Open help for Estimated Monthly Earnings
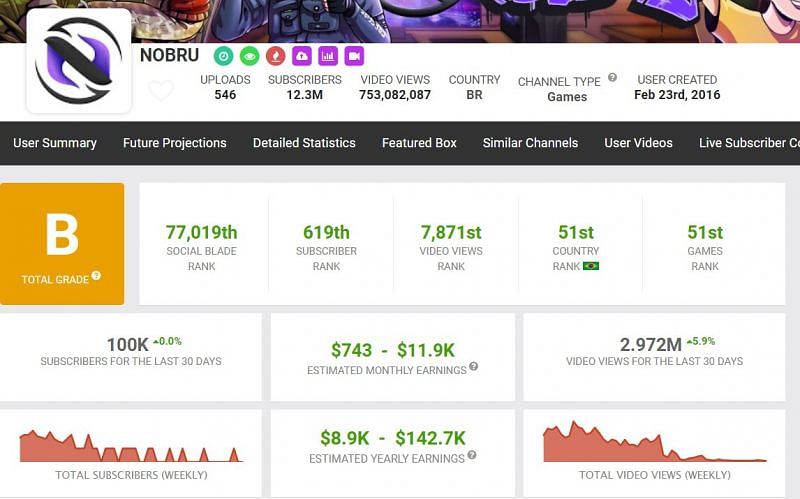 [473, 367]
